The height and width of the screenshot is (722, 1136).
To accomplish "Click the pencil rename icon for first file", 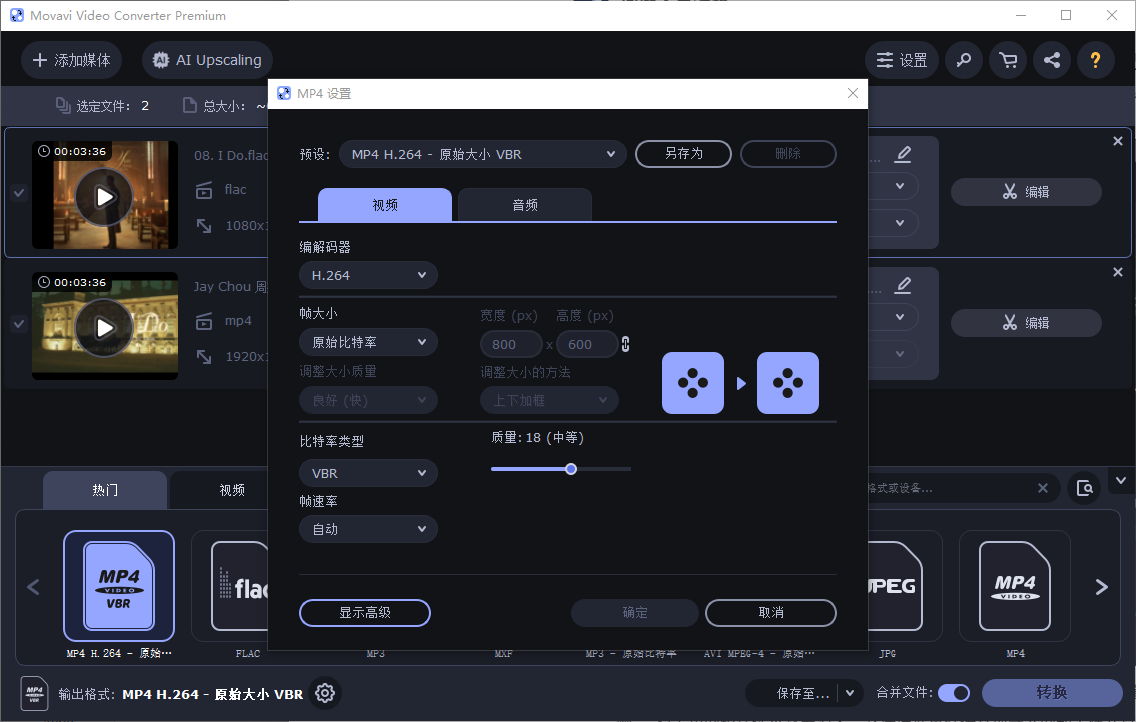I will point(903,154).
